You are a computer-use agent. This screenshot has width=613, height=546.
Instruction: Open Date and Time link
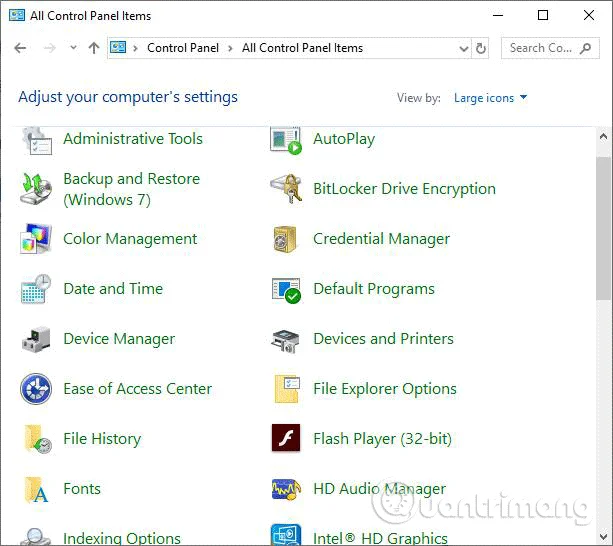113,289
